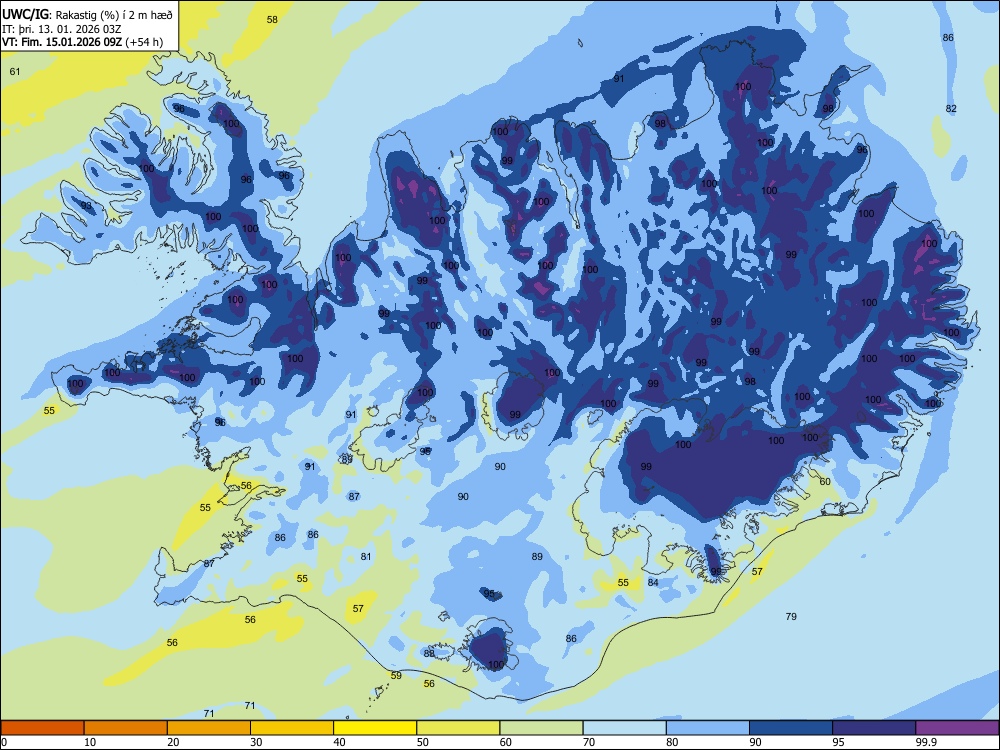Screen dimensions: 1000x750
Task: Select the light green 60–70 legend swatch
Action: (x=541, y=728)
